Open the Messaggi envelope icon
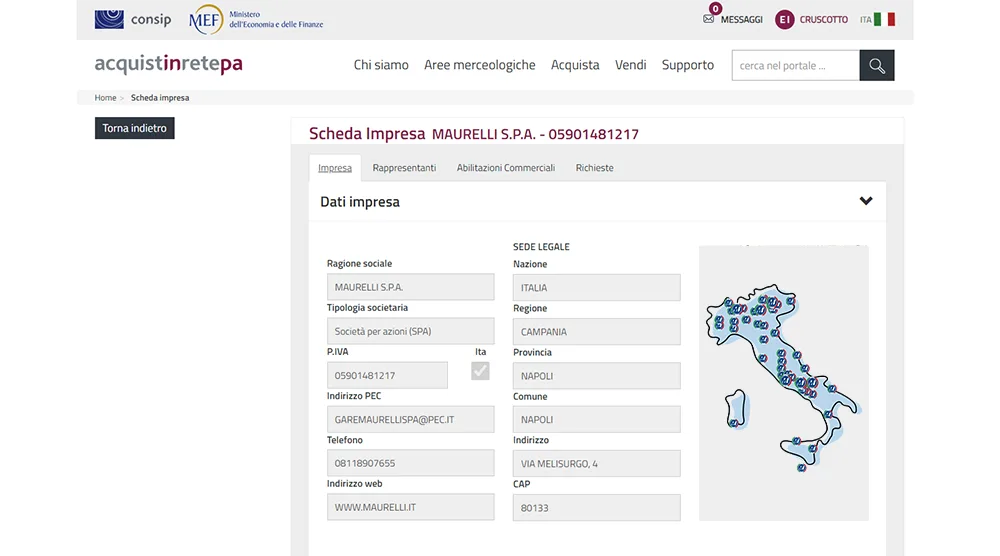1000x556 pixels. click(709, 19)
